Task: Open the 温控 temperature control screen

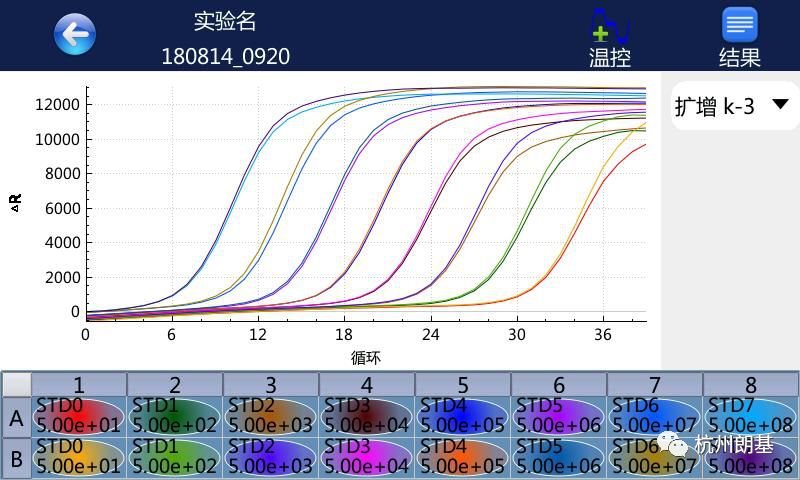Action: [x=610, y=37]
